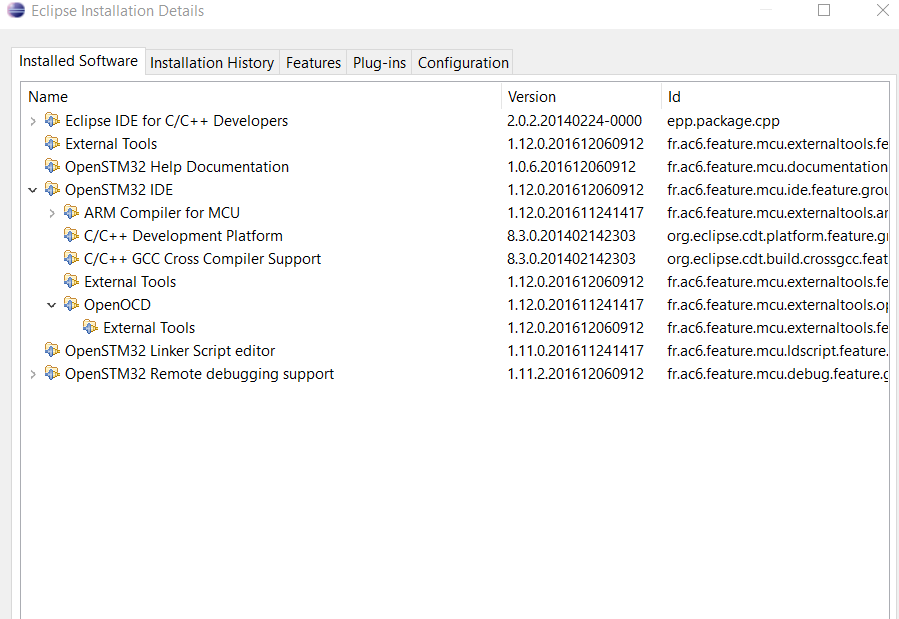Open the Configuration tab
The image size is (899, 619).
tap(463, 63)
